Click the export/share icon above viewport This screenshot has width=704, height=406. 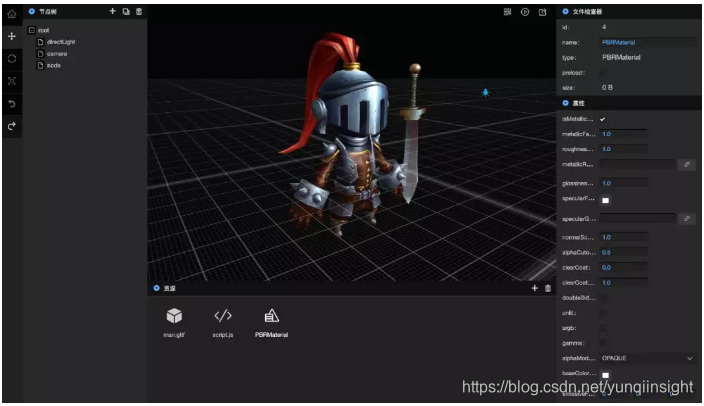(x=542, y=12)
